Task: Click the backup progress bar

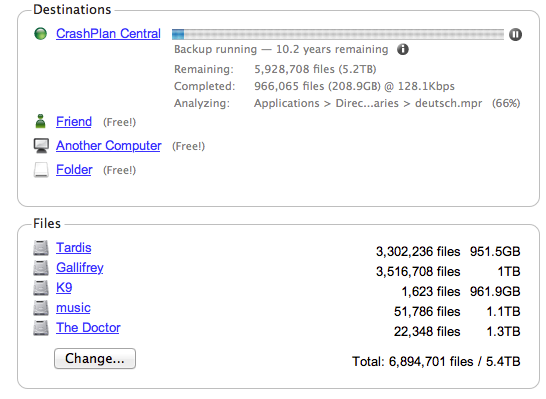Action: [x=338, y=34]
